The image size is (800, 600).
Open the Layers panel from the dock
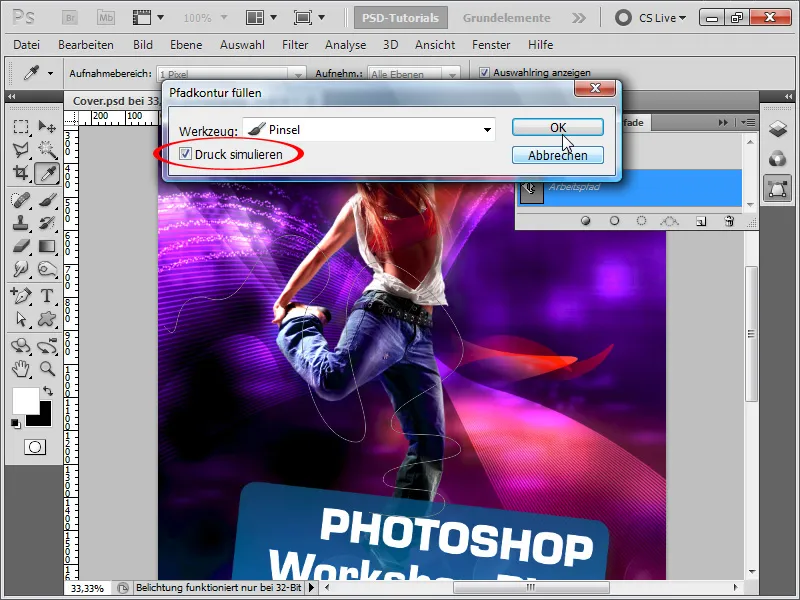point(777,129)
